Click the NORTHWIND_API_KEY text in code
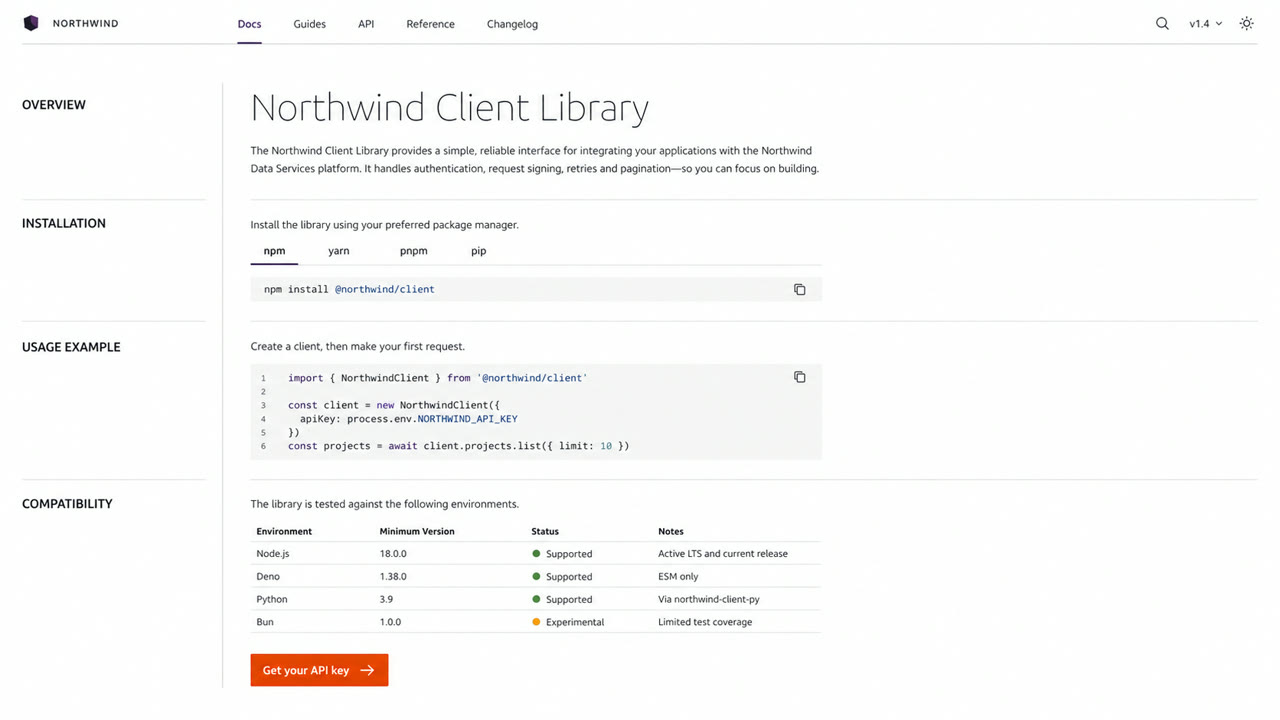This screenshot has width=1280, height=720. (467, 419)
